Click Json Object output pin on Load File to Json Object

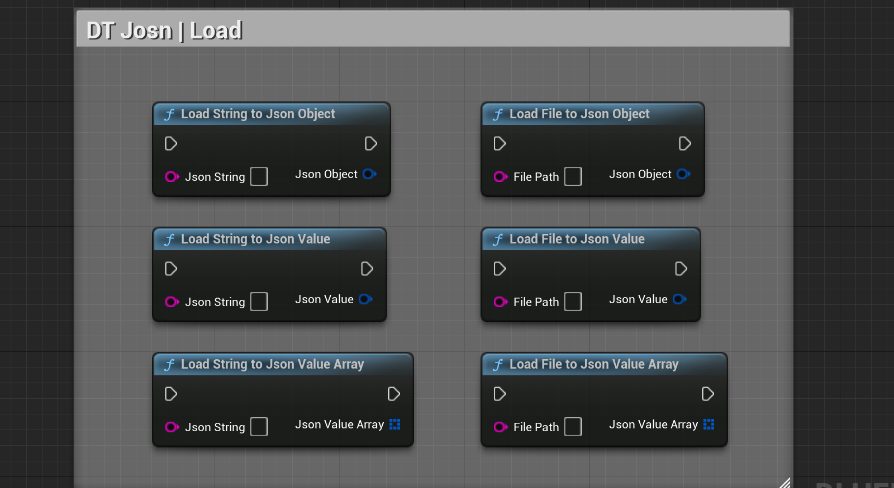pyautogui.click(x=683, y=174)
